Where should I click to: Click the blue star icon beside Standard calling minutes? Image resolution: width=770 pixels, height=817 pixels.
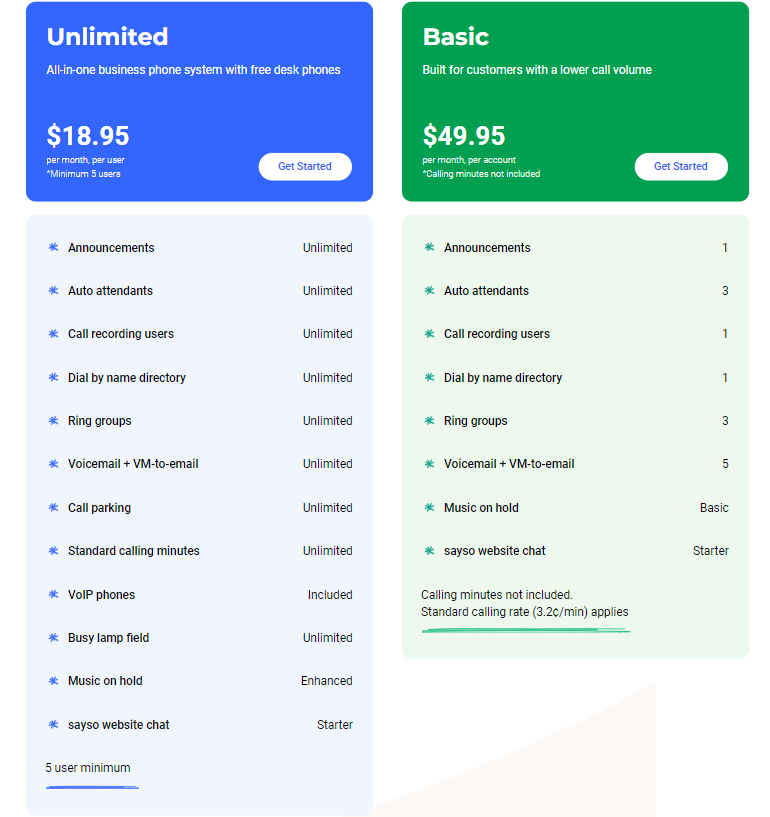click(x=54, y=551)
